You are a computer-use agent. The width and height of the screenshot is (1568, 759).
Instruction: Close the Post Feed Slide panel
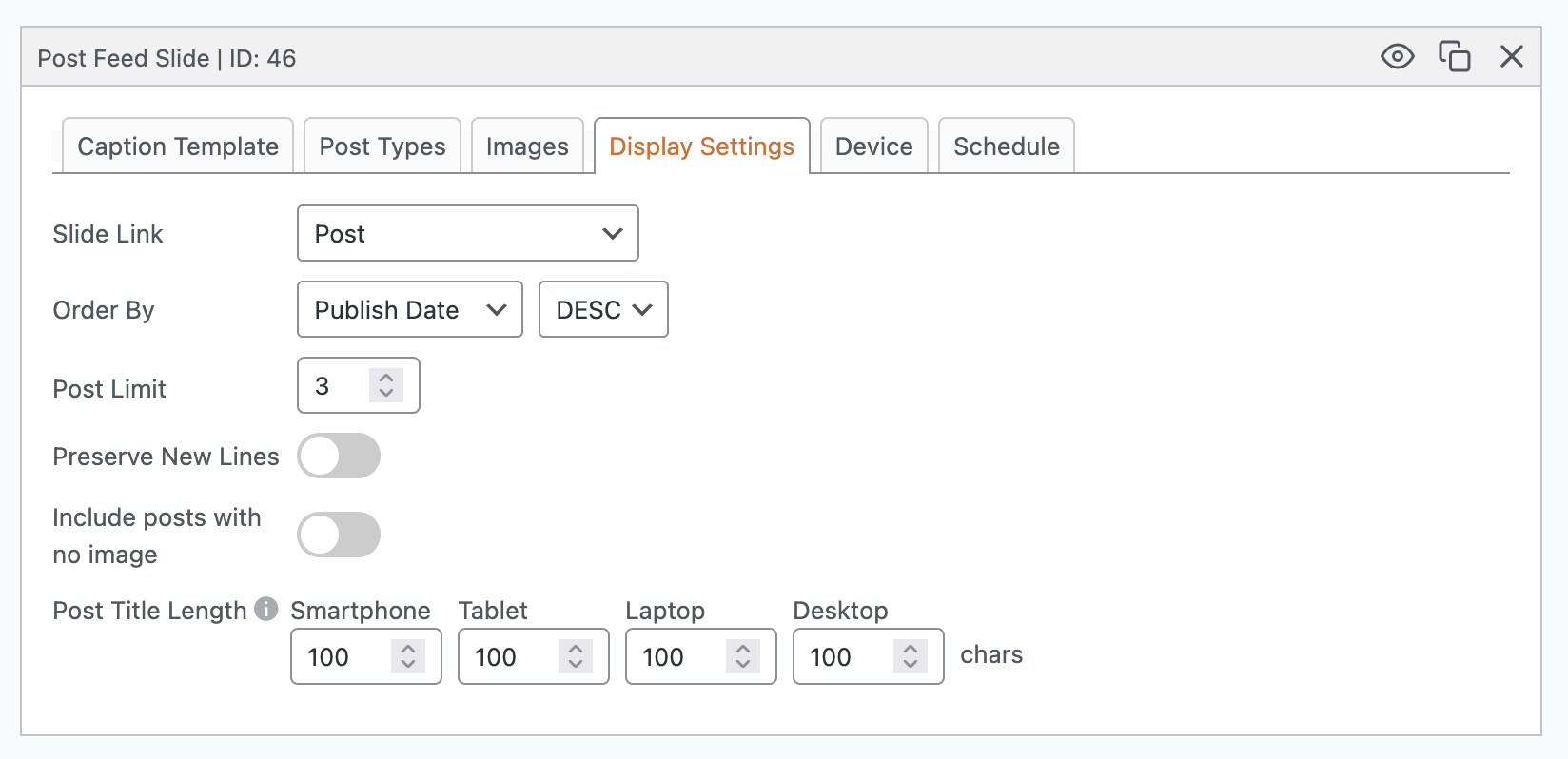[x=1511, y=57]
